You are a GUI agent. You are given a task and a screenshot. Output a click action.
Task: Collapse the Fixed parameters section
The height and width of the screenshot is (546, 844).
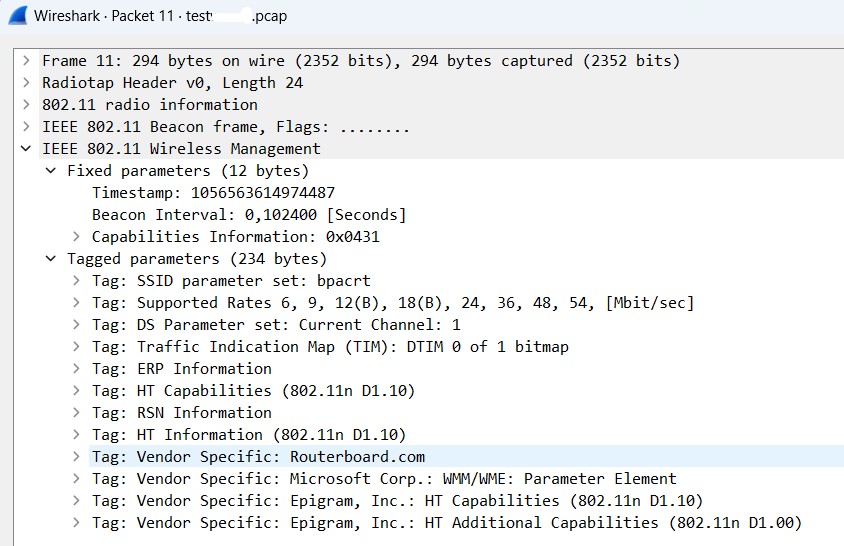coord(52,171)
